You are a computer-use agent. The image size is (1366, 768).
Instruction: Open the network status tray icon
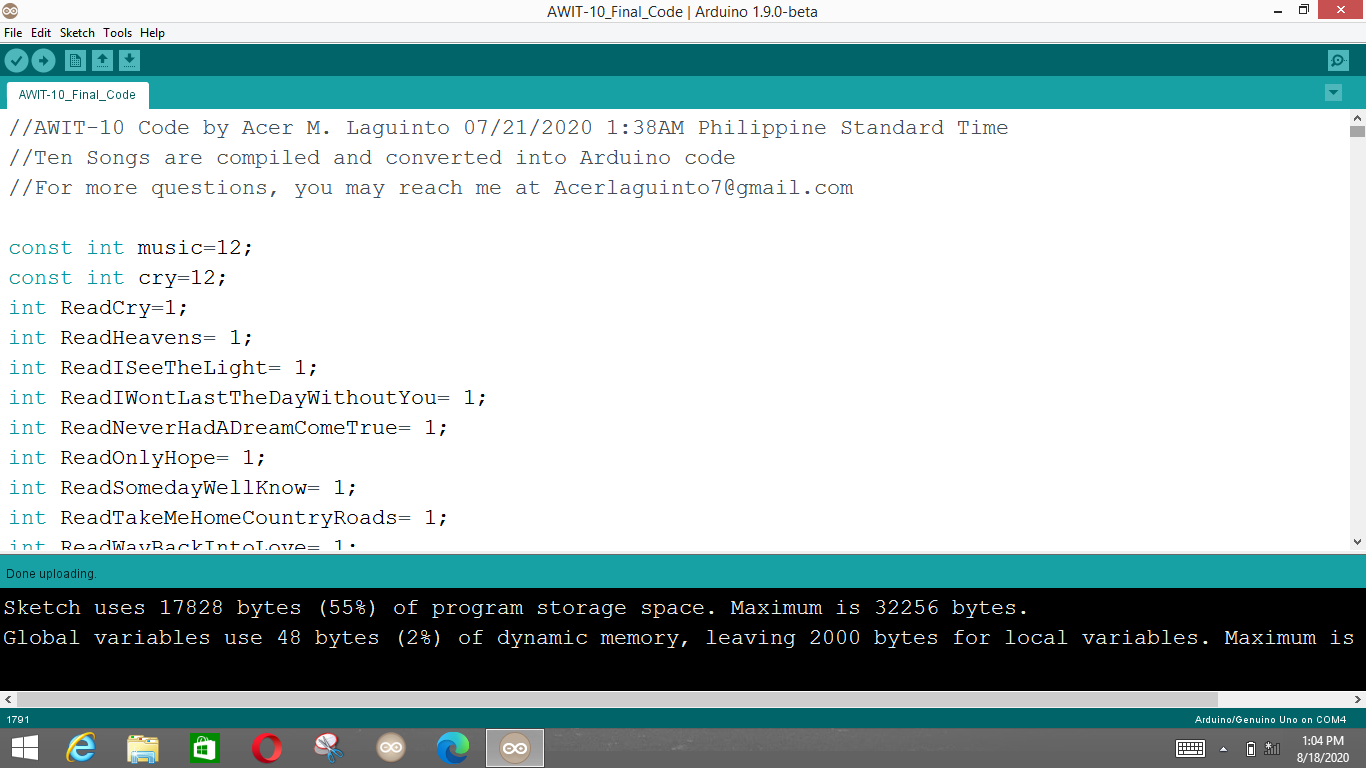coord(1273,748)
